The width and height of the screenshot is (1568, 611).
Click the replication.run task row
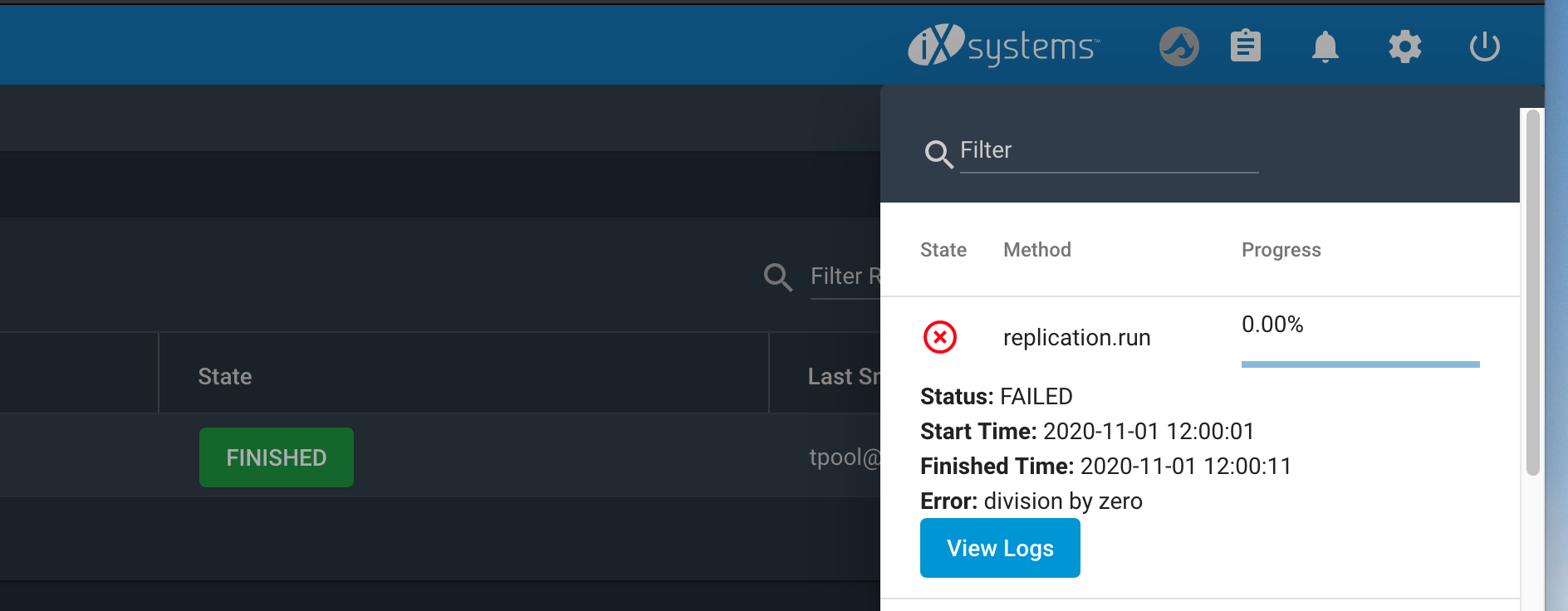[x=1200, y=338]
